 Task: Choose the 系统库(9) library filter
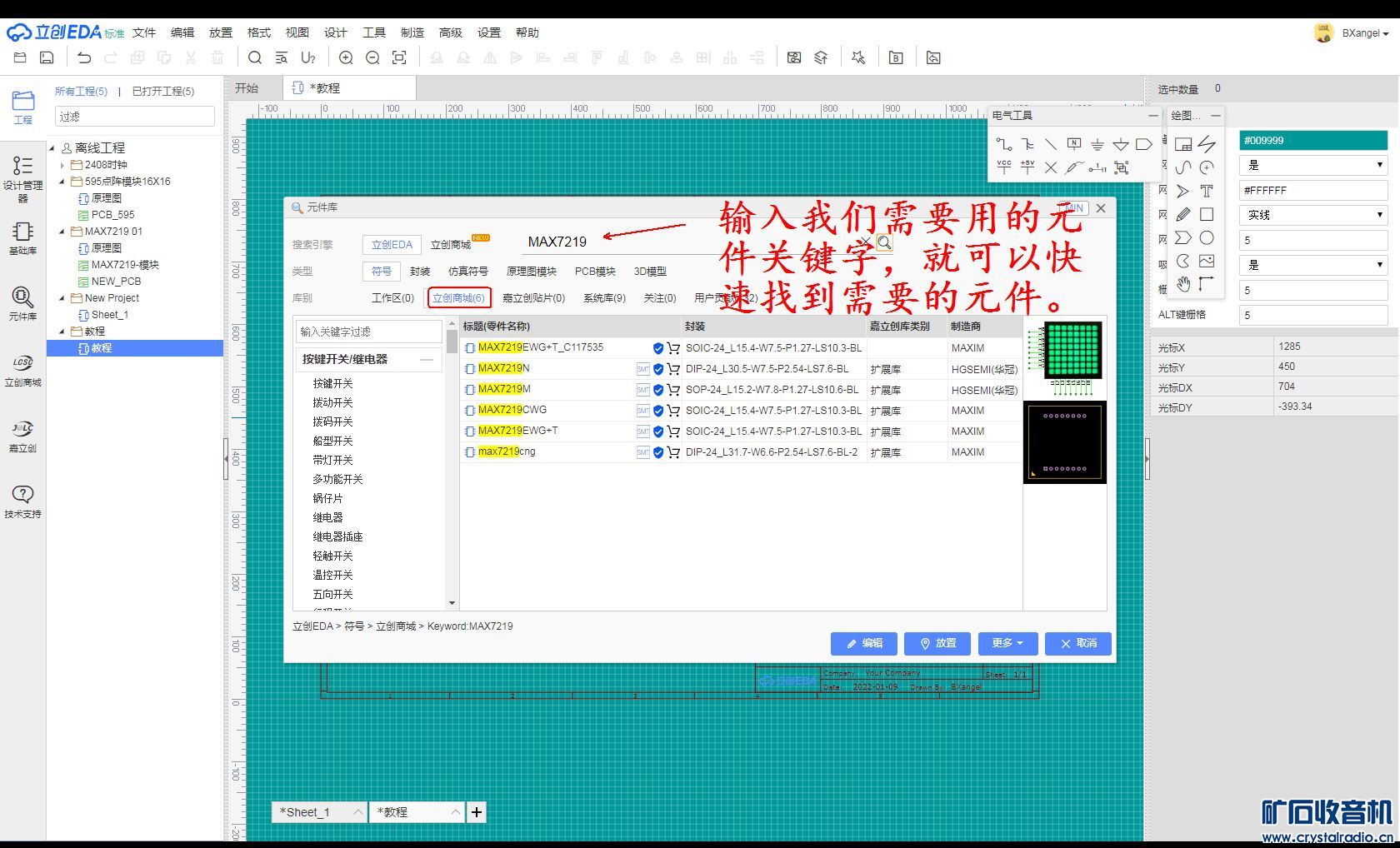(604, 298)
